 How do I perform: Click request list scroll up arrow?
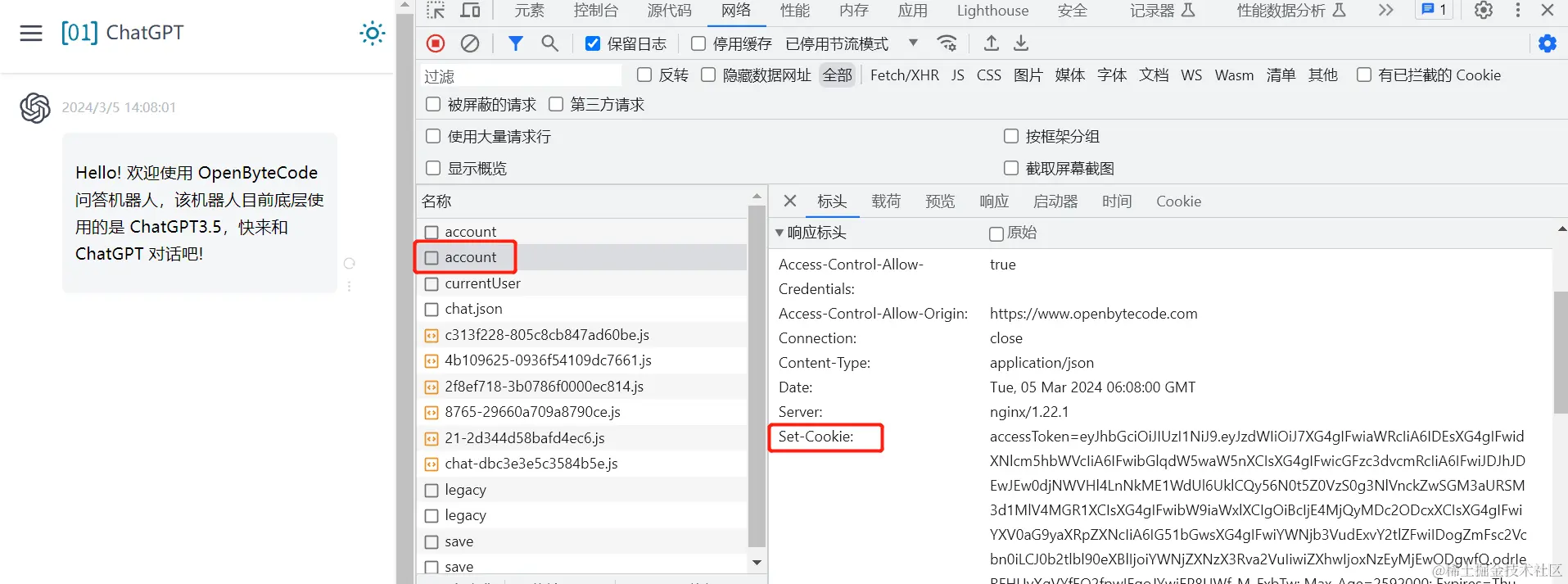(757, 197)
